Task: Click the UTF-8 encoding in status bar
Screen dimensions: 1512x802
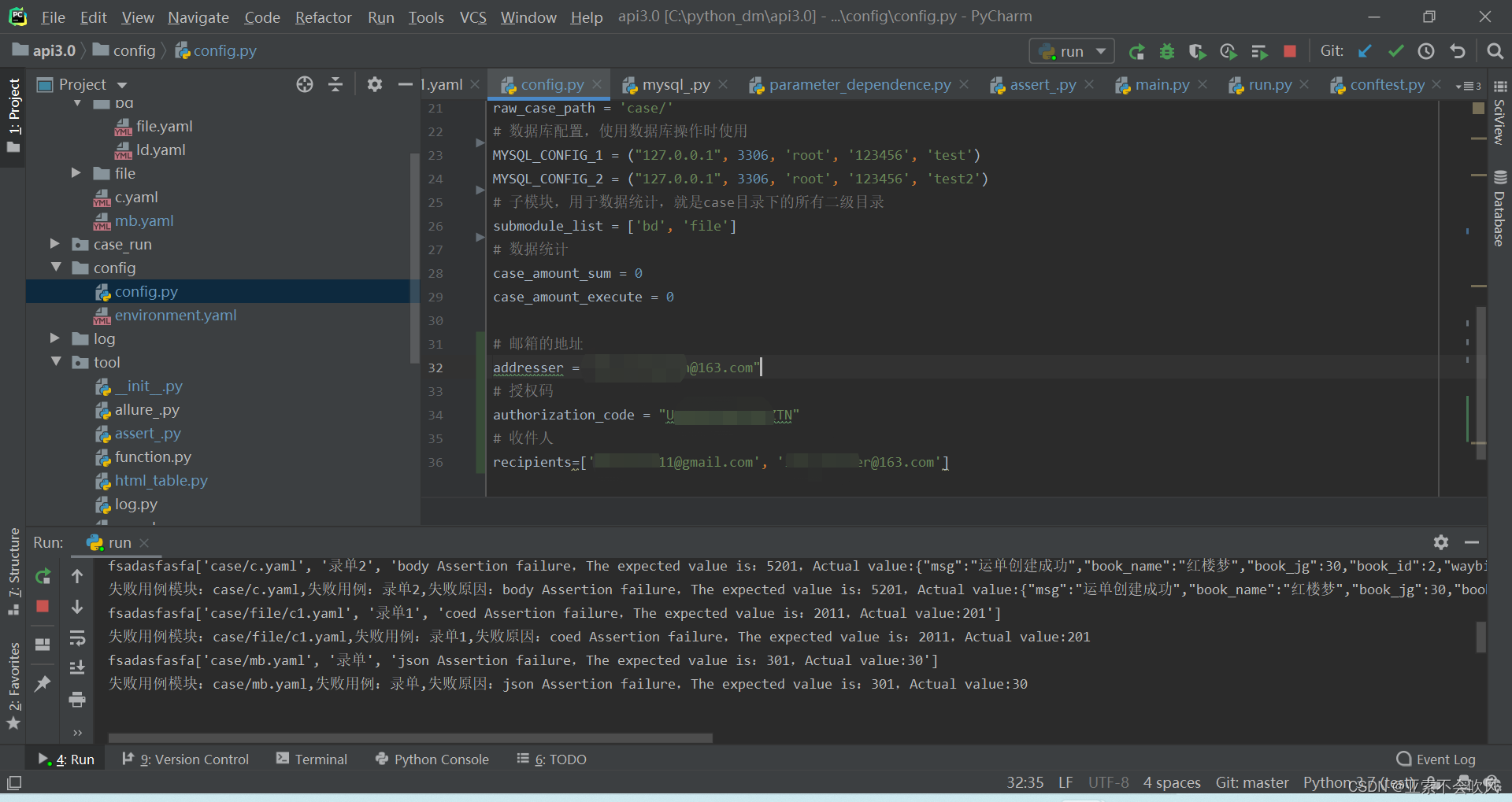Action: (x=1108, y=783)
